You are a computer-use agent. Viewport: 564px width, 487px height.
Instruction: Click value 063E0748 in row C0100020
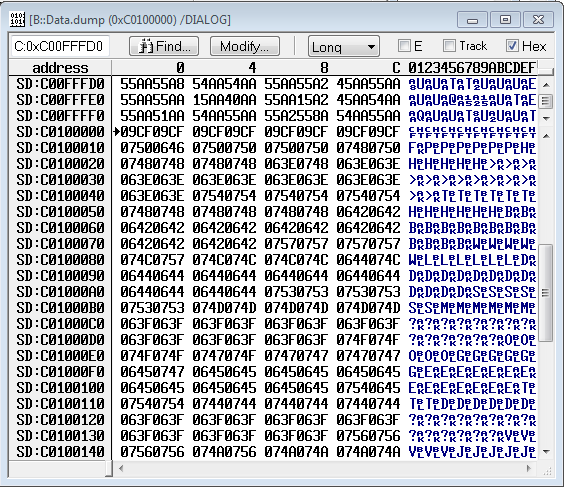pos(296,164)
